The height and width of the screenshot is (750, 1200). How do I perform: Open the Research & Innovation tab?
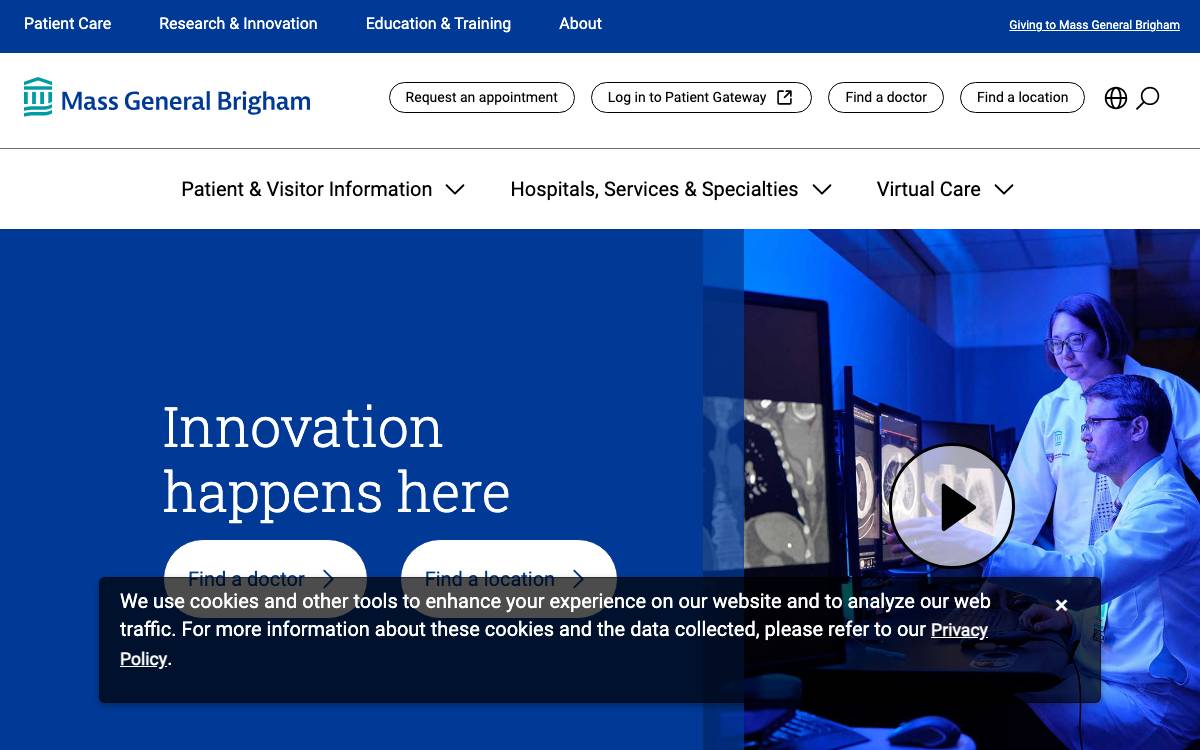tap(238, 23)
